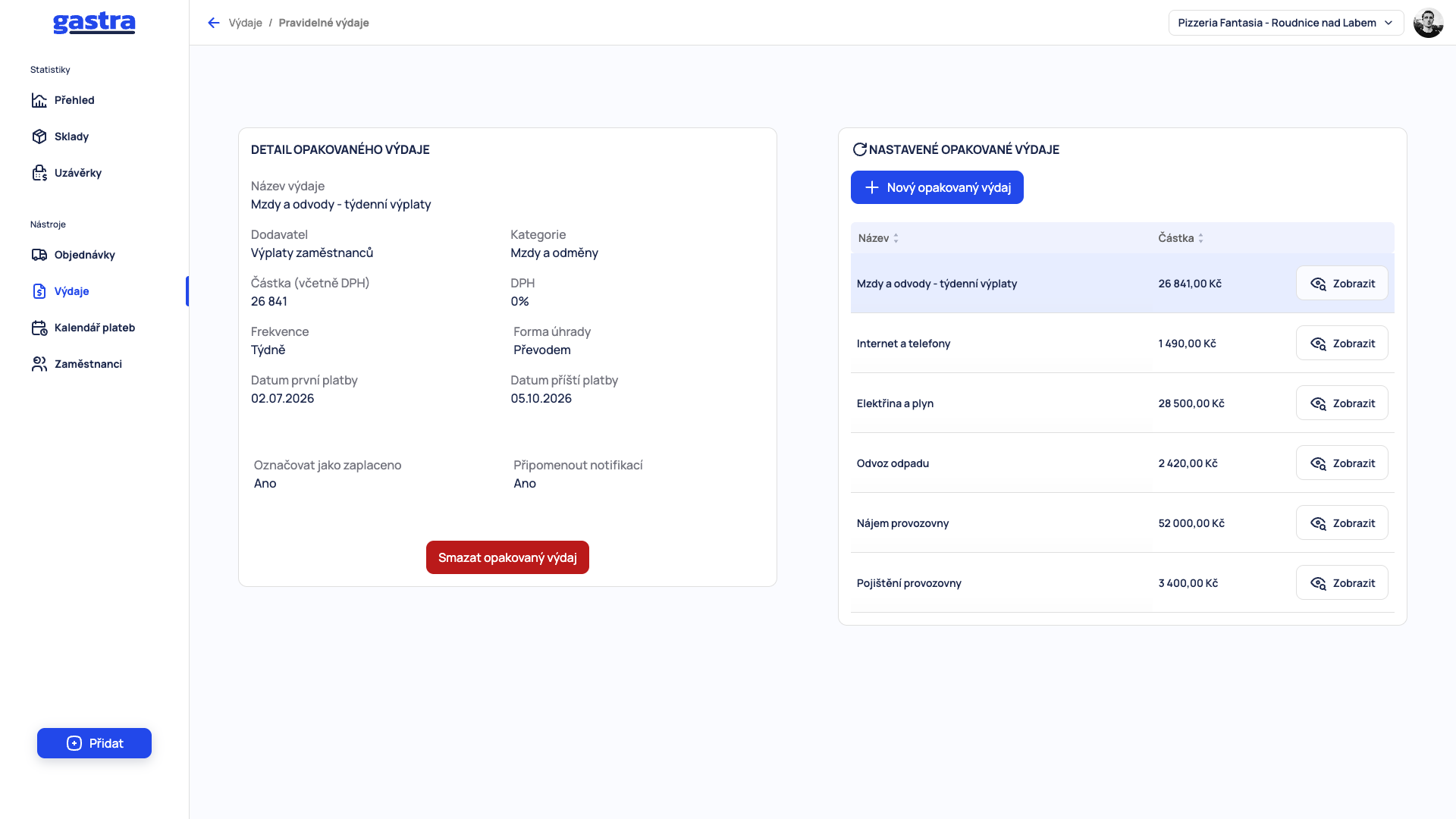This screenshot has height=819, width=1456.
Task: Click the eye icon for Odvoz odpadu
Action: pyautogui.click(x=1318, y=463)
